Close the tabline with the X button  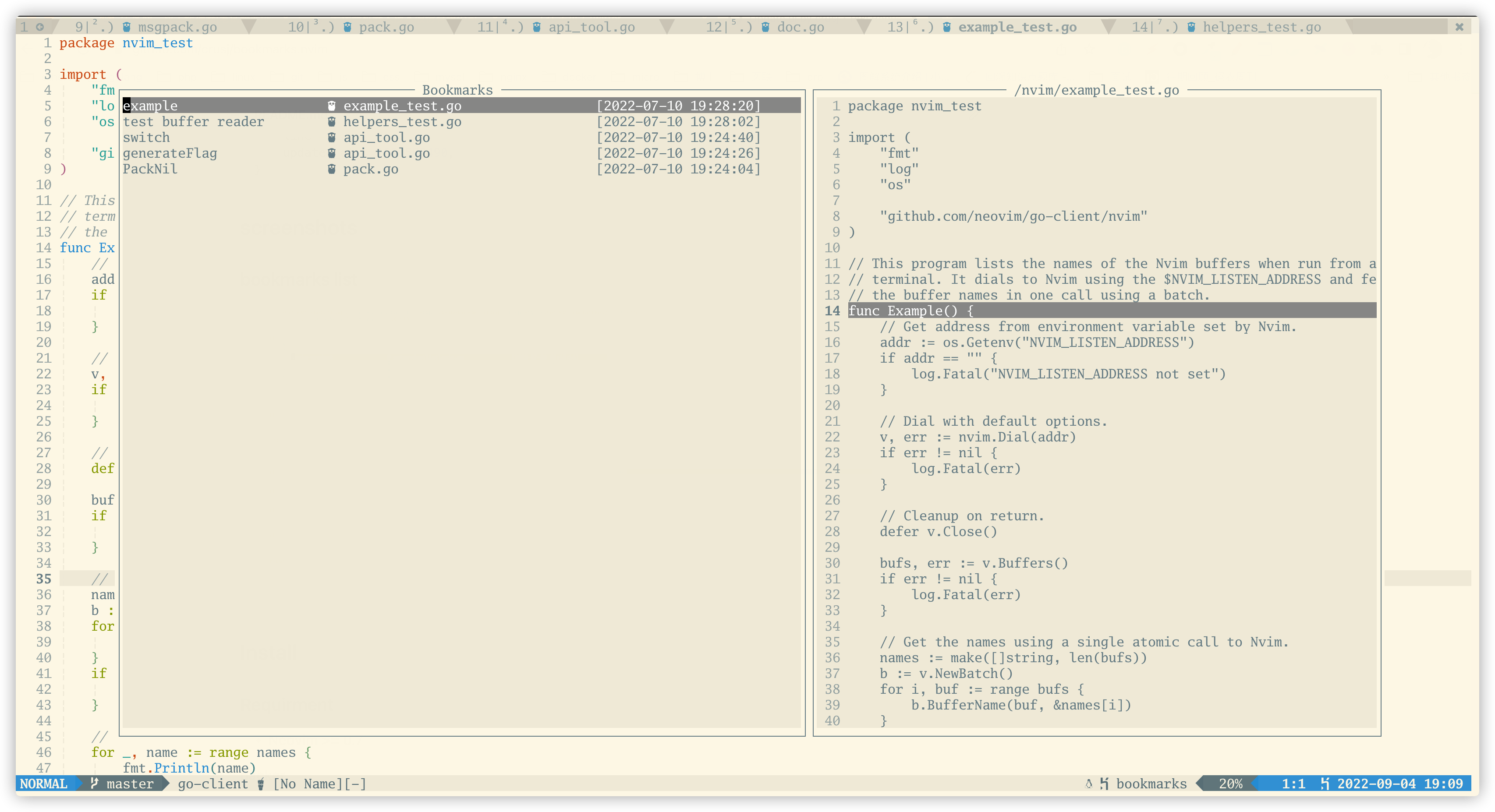[x=1459, y=27]
